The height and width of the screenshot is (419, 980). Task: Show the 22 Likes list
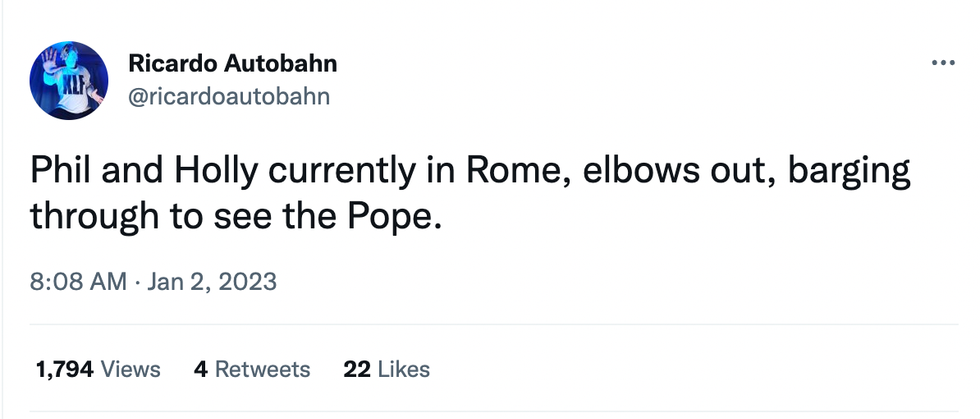click(x=386, y=369)
